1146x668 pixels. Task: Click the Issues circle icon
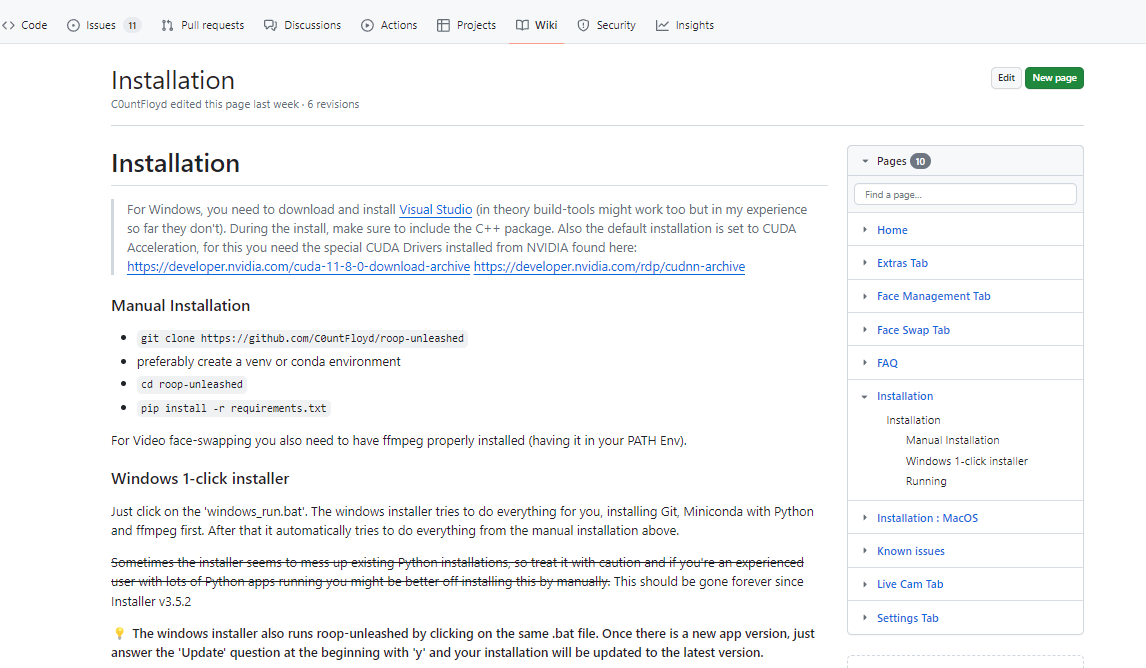(73, 25)
